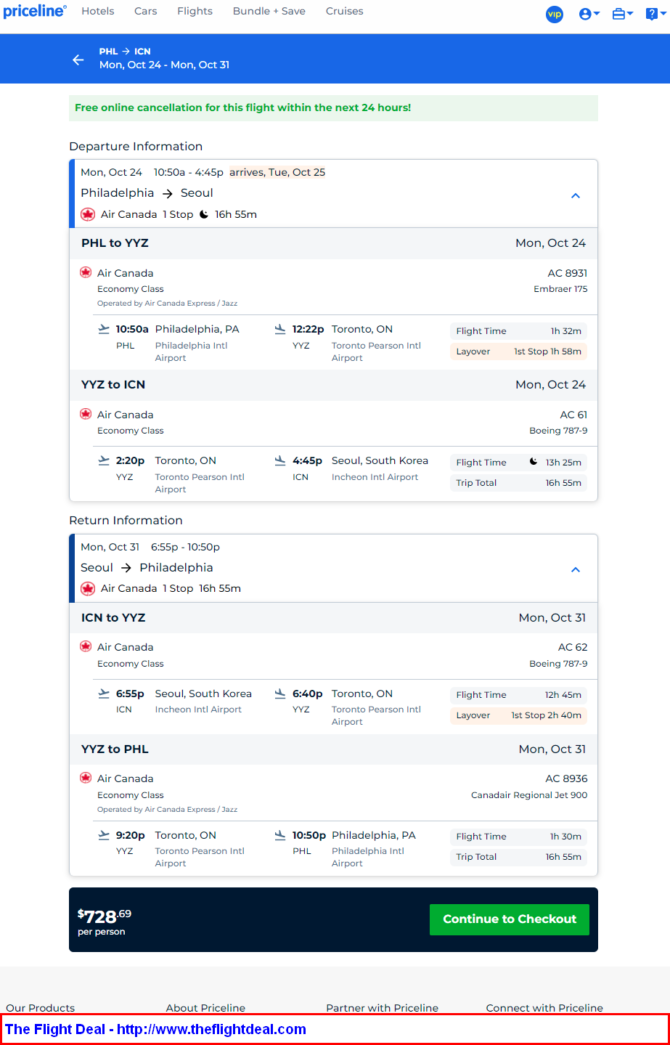Open the Flights menu item
The height and width of the screenshot is (1045, 670).
coord(195,11)
